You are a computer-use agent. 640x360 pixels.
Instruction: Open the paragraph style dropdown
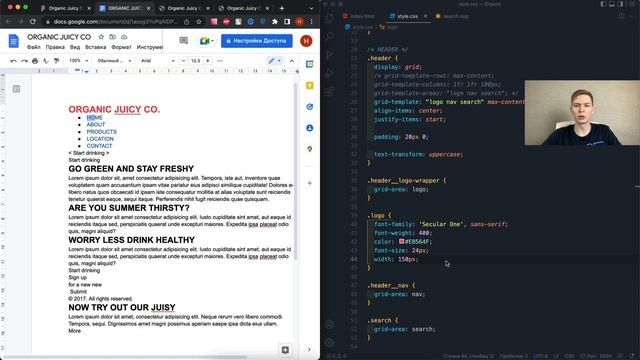pyautogui.click(x=115, y=61)
